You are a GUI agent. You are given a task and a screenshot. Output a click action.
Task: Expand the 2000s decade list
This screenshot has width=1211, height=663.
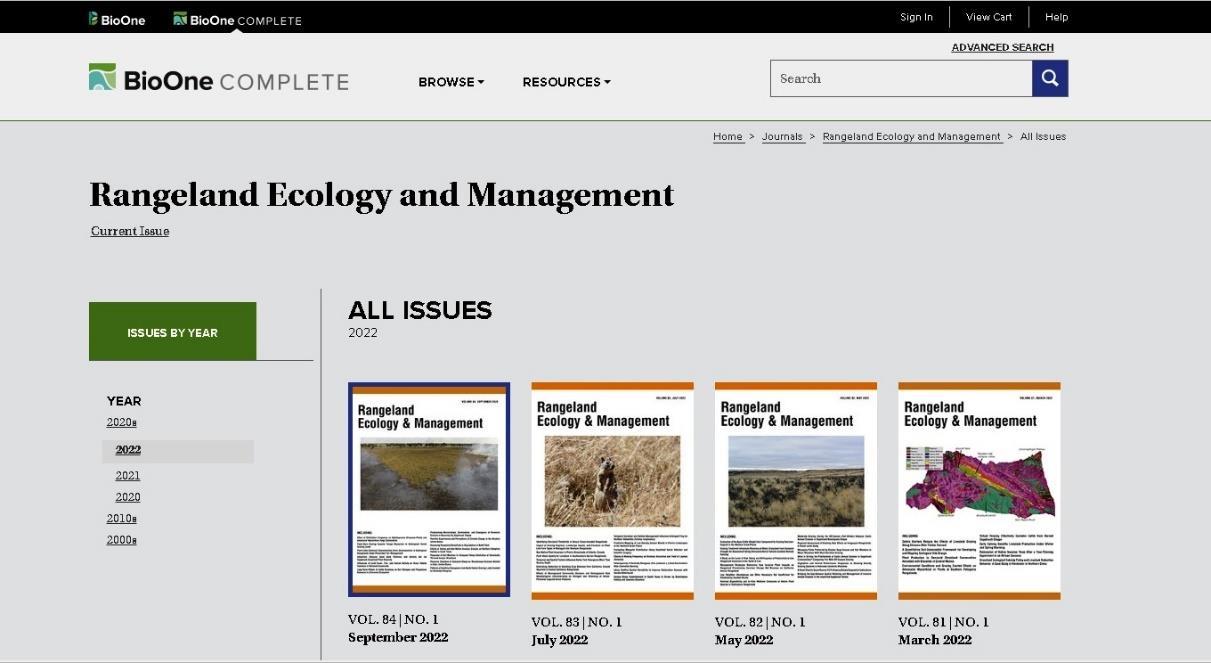coord(122,541)
